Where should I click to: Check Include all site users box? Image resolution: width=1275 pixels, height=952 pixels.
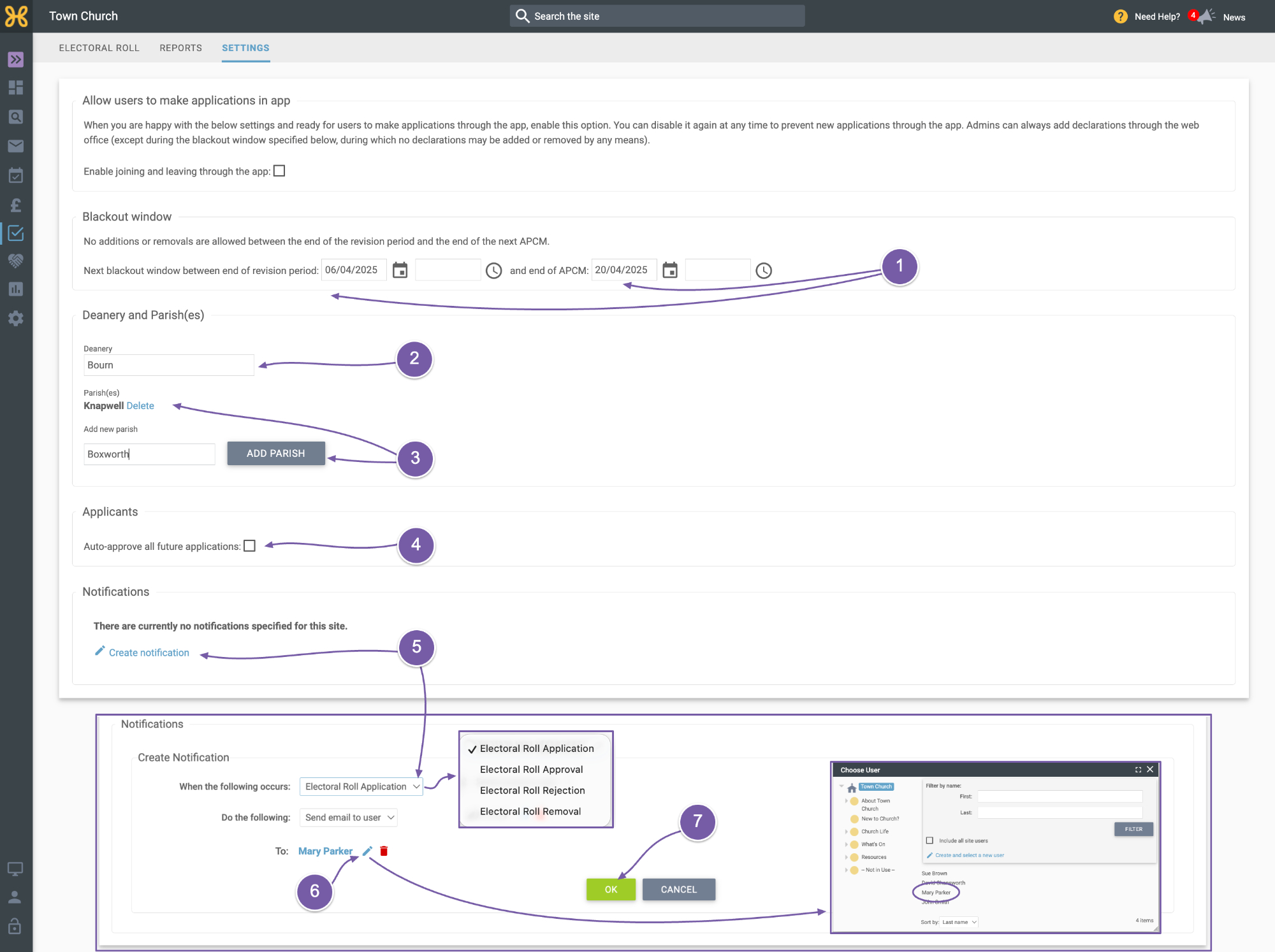[x=929, y=840]
